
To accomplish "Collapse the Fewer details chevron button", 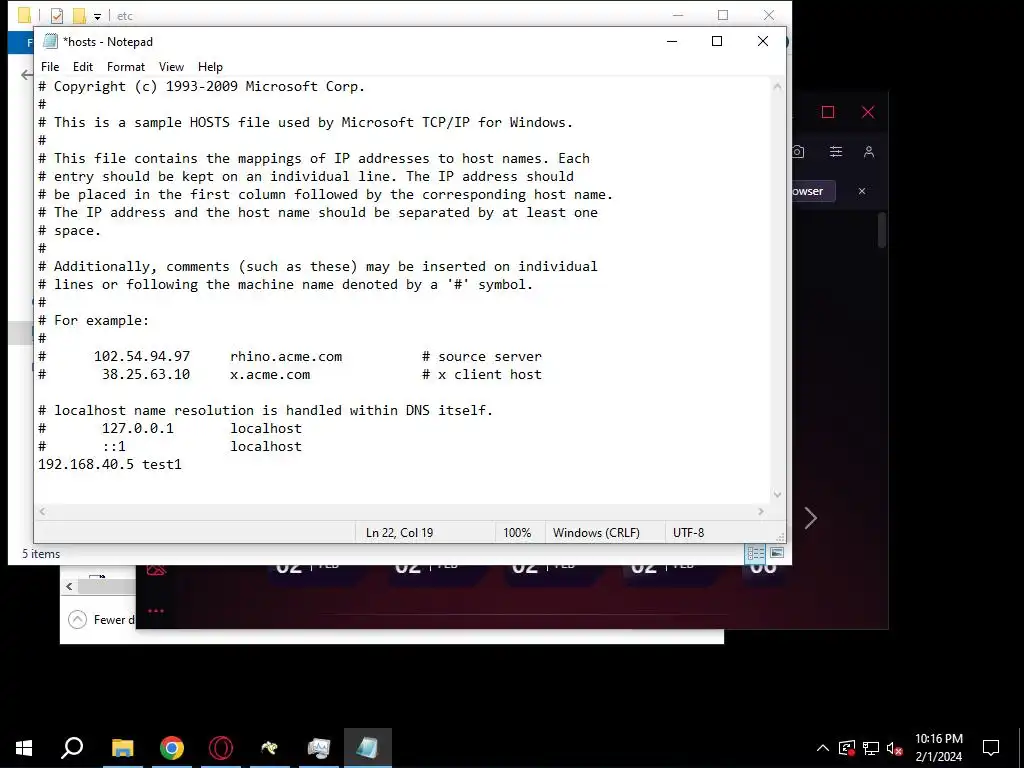I will click(77, 619).
